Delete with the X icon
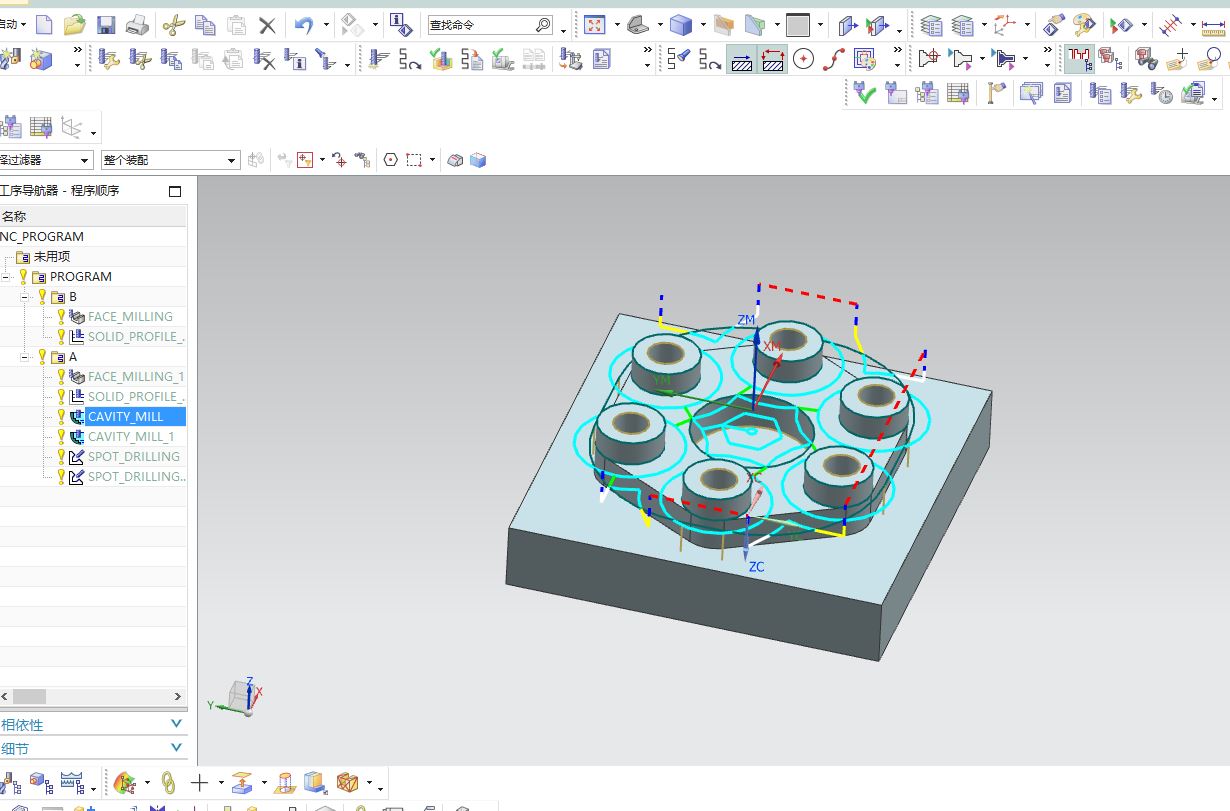Image resolution: width=1230 pixels, height=811 pixels. [x=267, y=24]
